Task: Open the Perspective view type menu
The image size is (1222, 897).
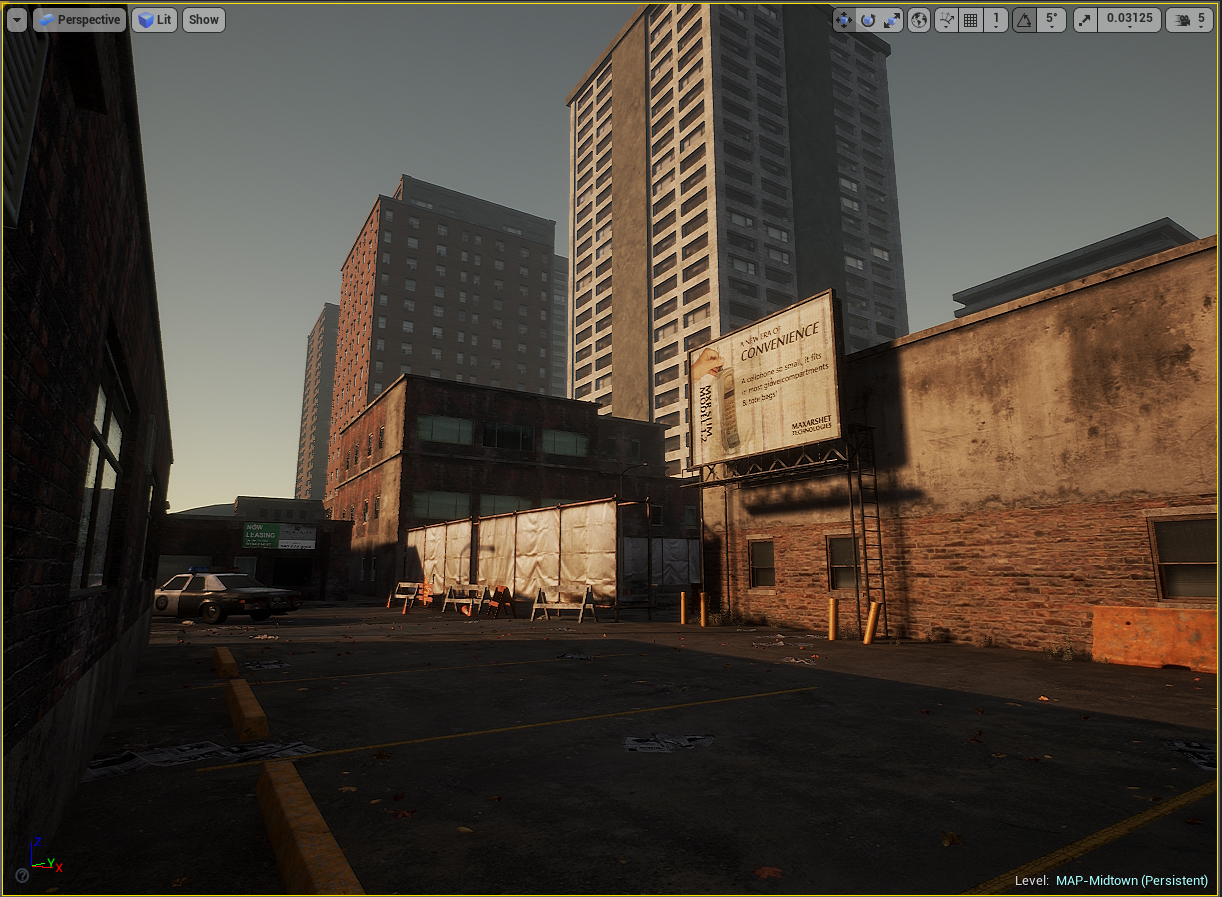Action: (x=80, y=20)
